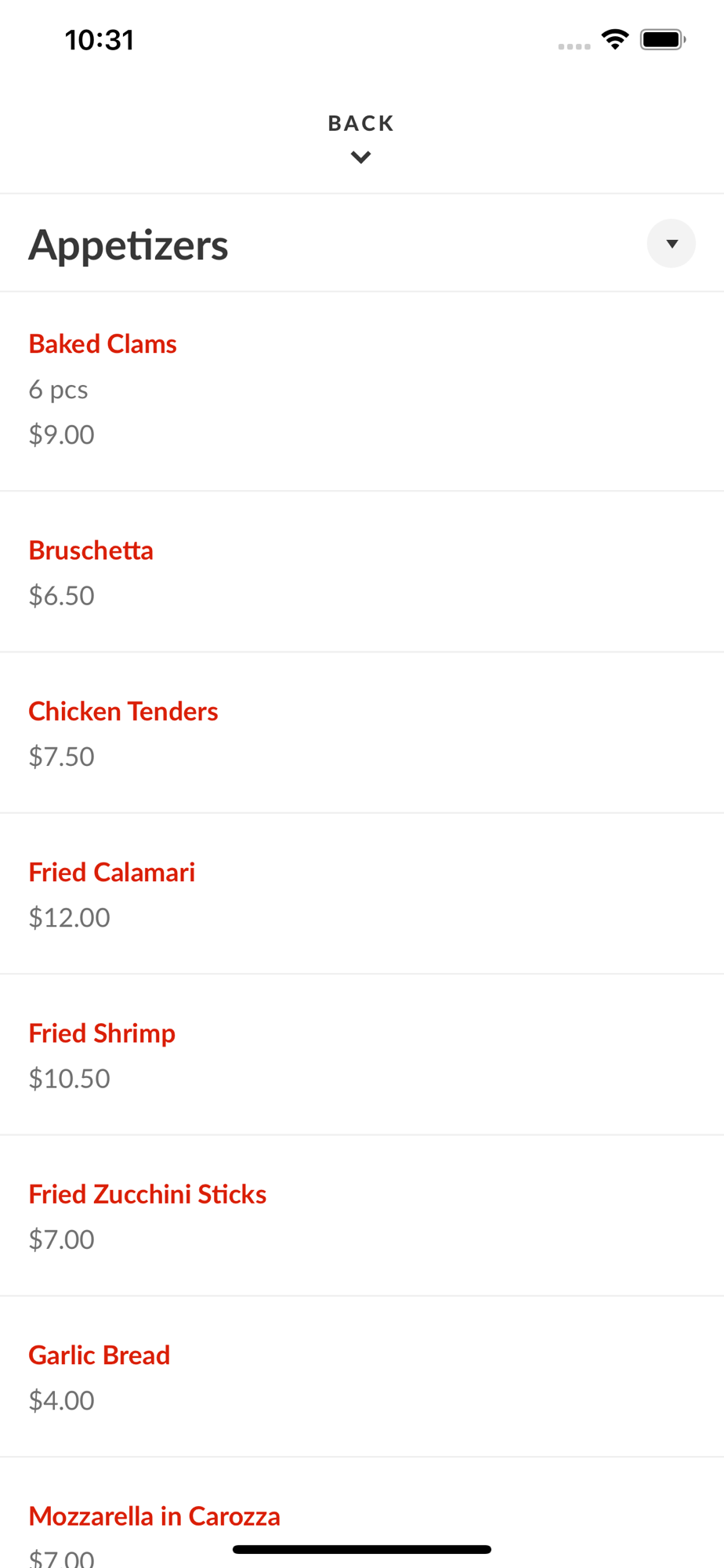This screenshot has height=1568, width=724.
Task: Tap Fried Zucchini Sticks
Action: (147, 1194)
